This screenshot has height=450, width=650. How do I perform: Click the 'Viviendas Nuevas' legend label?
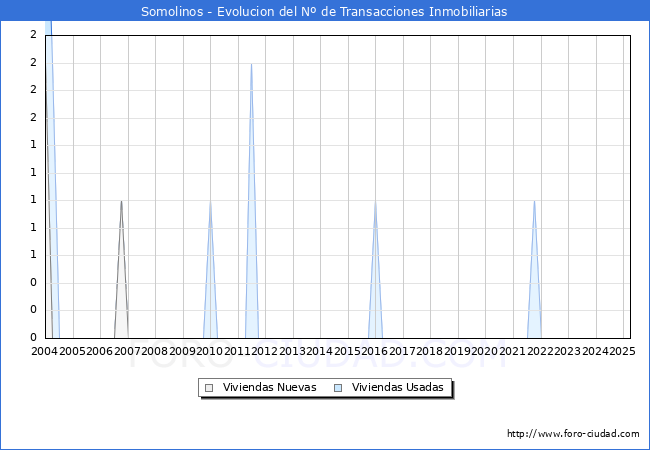pos(269,387)
